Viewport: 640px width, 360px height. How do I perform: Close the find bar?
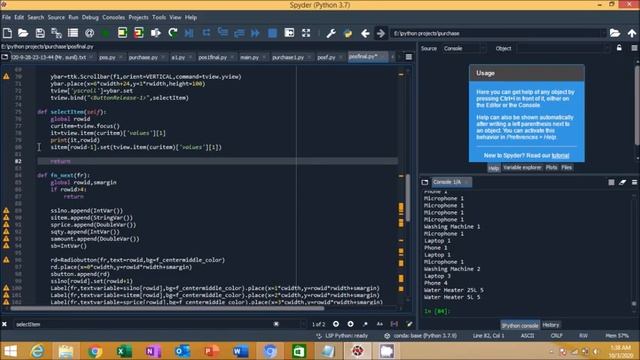(4, 324)
